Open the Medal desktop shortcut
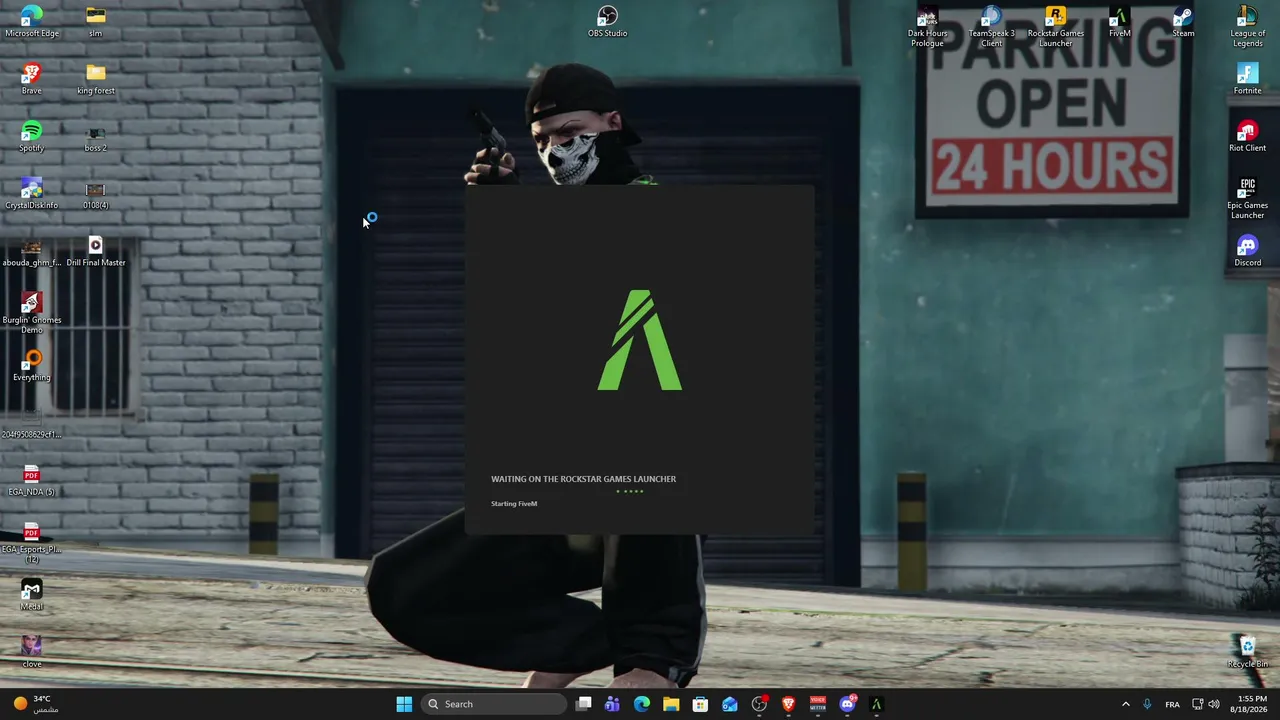 [x=32, y=596]
